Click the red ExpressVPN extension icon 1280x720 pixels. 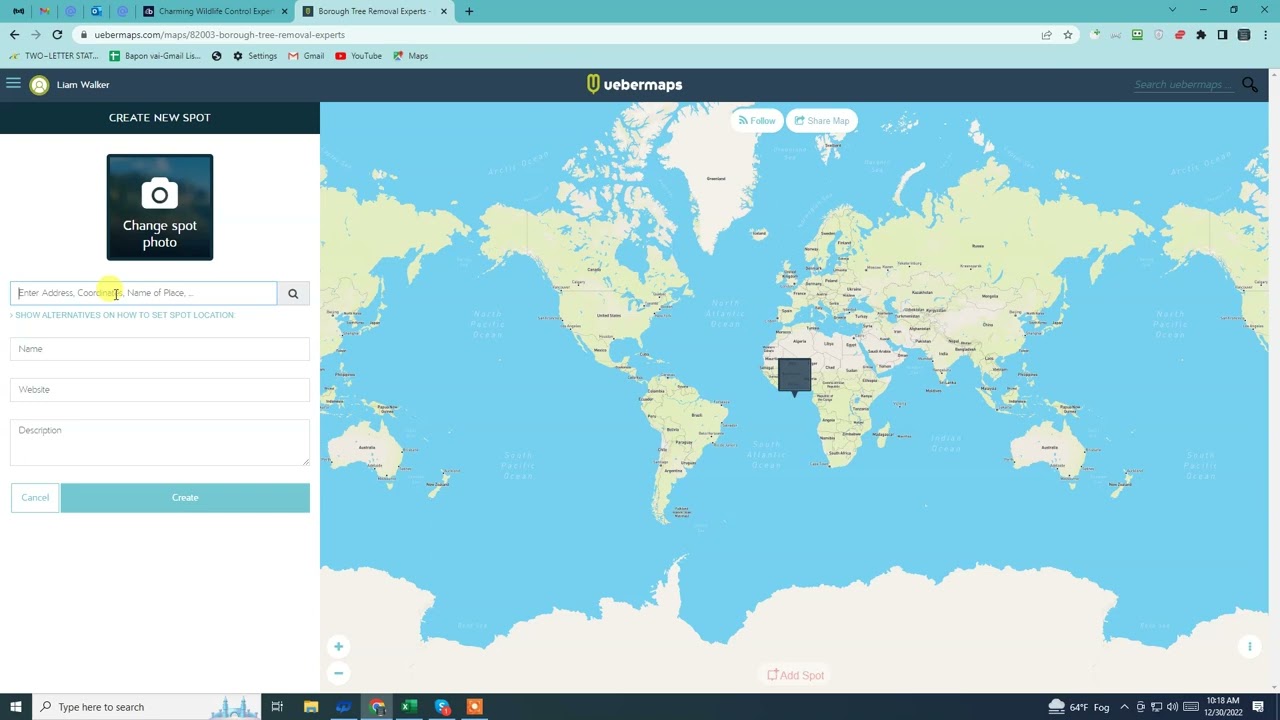(x=1180, y=35)
